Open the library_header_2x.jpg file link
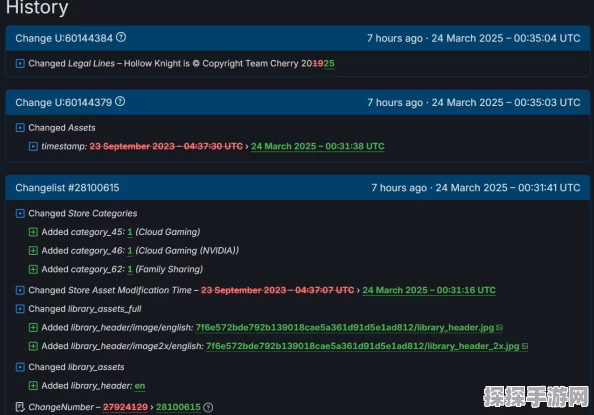The width and height of the screenshot is (594, 415). coord(363,346)
